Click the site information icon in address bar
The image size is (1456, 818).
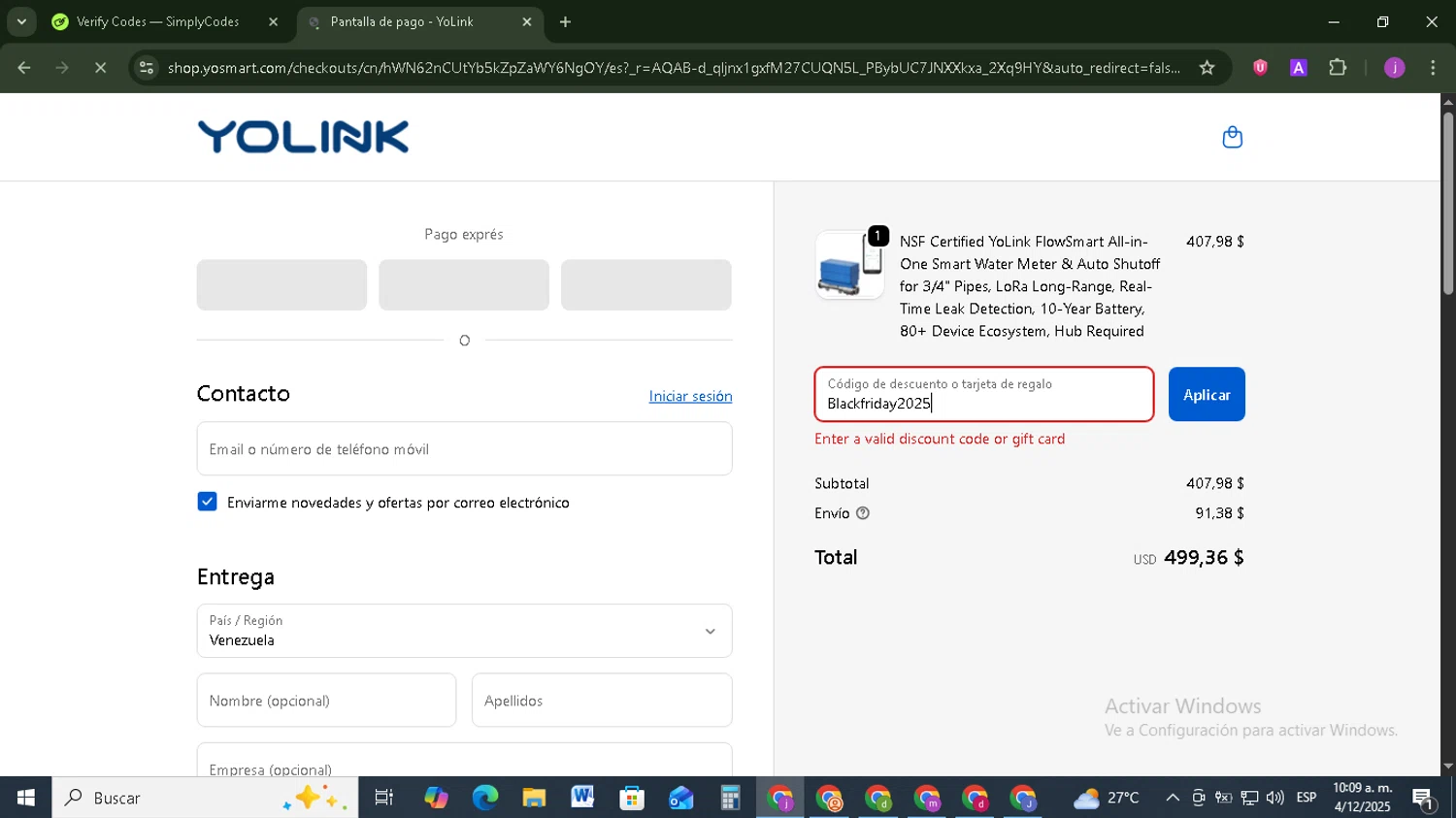tap(147, 68)
